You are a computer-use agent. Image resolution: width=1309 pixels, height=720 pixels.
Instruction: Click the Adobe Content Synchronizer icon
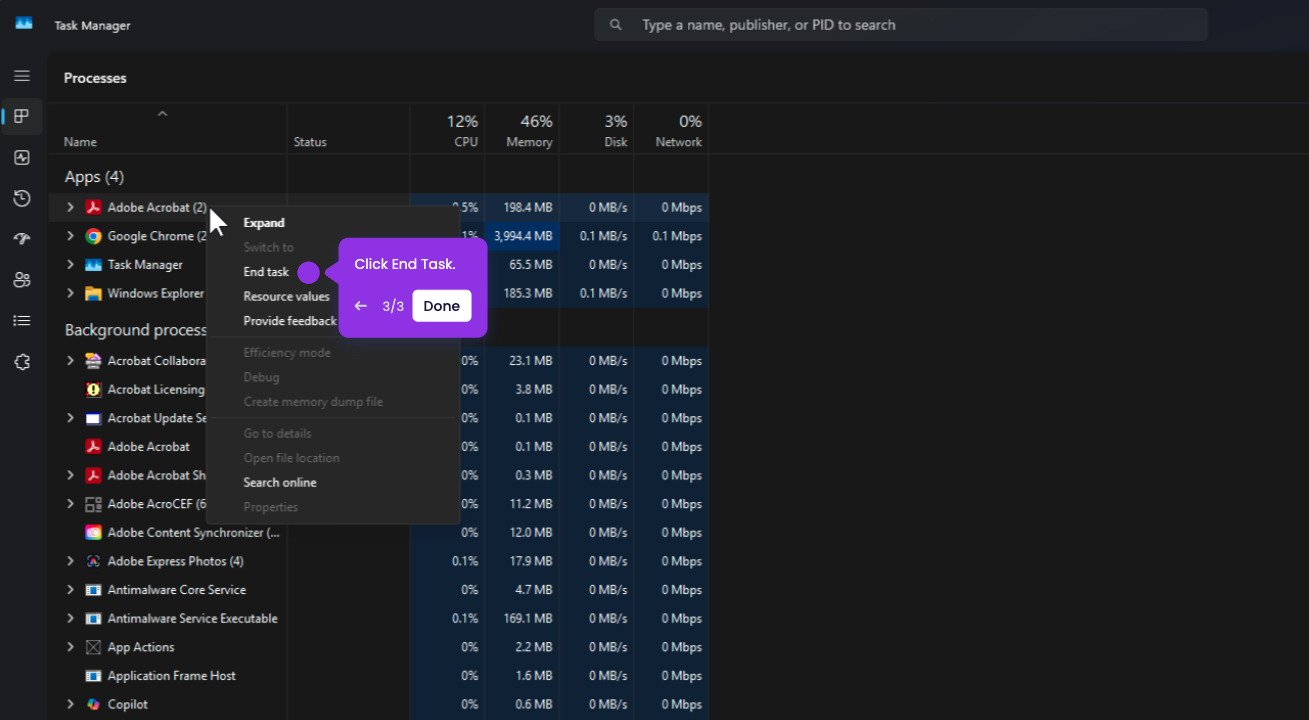93,533
